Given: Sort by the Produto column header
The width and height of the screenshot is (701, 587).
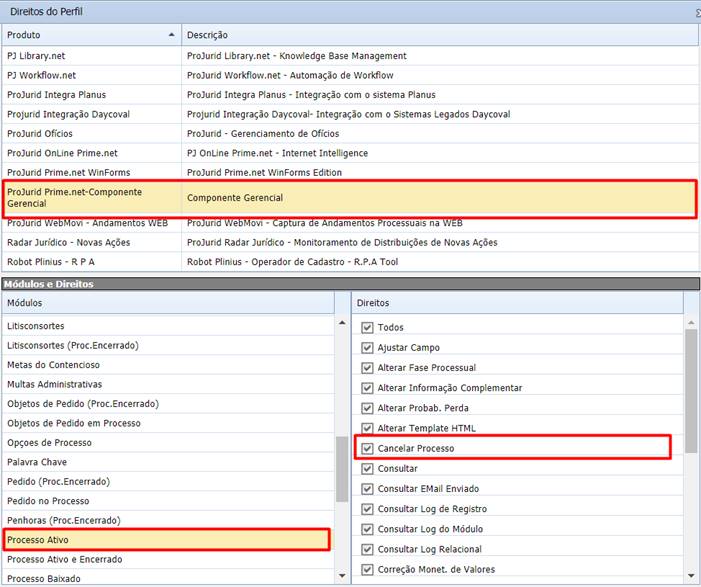Looking at the screenshot, I should [92, 35].
